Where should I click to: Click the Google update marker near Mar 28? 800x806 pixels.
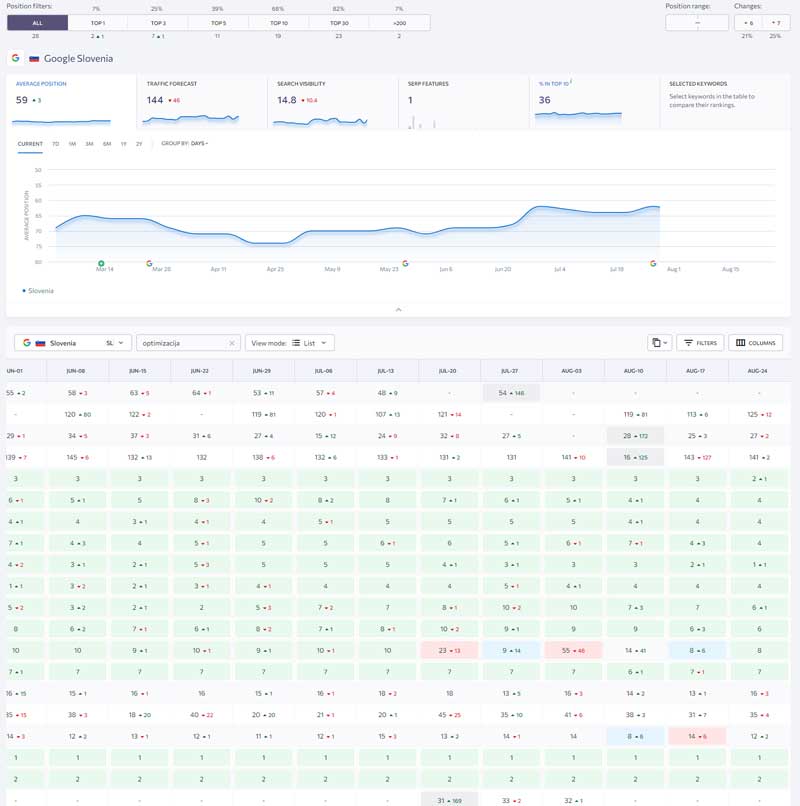(x=149, y=263)
